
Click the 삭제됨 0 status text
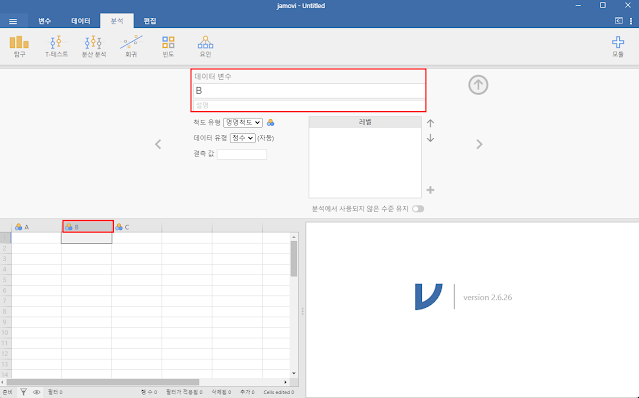tap(221, 392)
